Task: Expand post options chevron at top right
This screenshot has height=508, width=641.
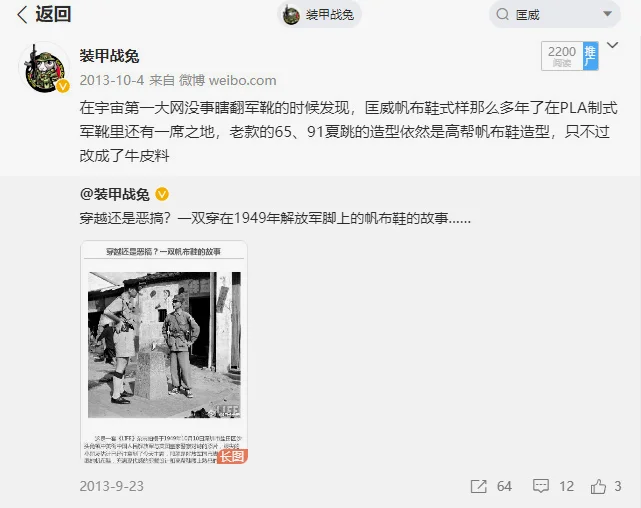Action: point(612,45)
